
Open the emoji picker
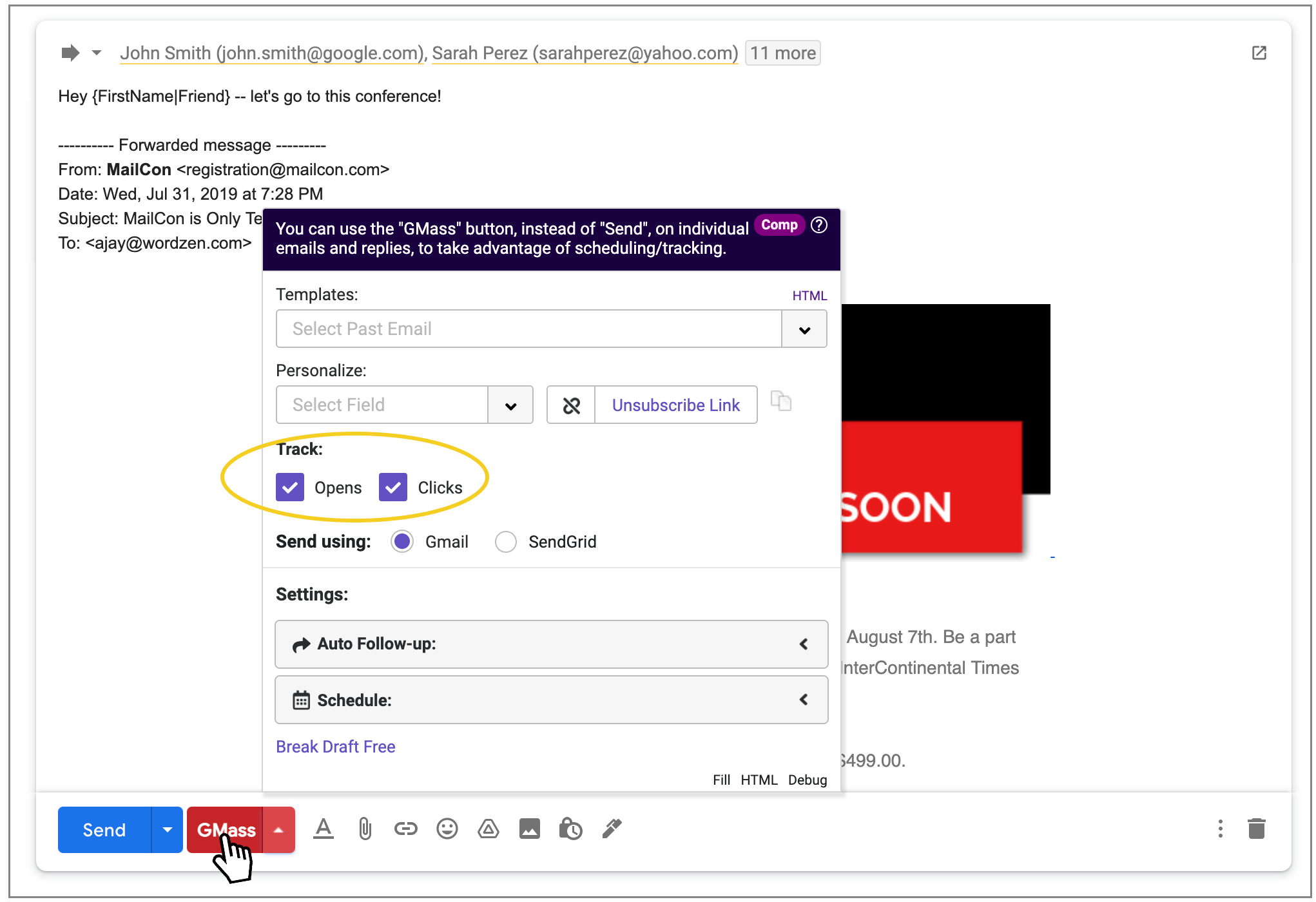coord(447,829)
